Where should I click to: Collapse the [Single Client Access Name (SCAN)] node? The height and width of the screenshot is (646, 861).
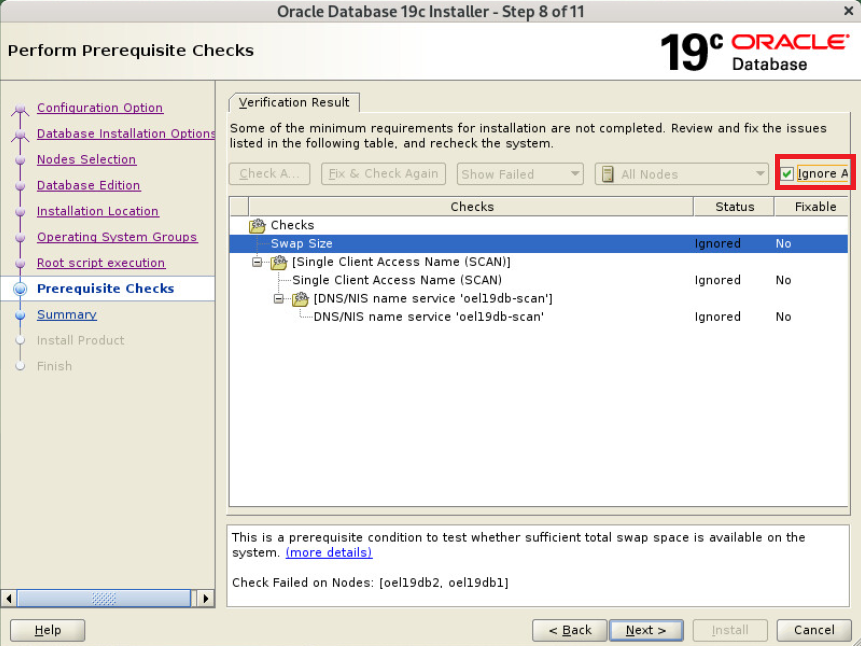(257, 262)
